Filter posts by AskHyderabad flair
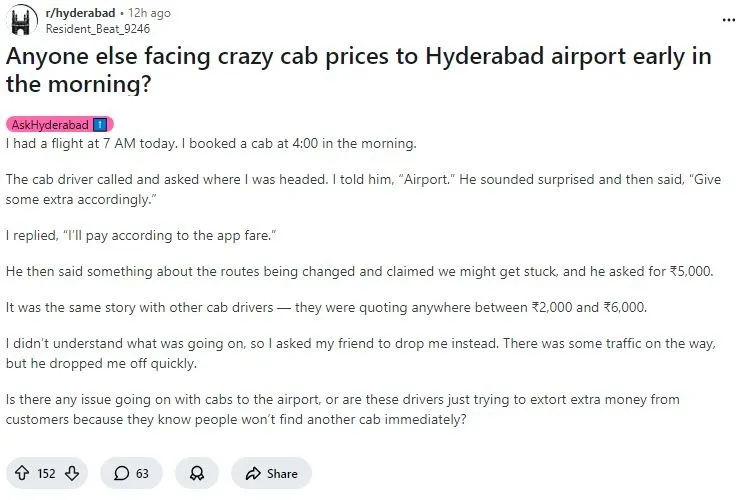This screenshot has width=745, height=500. click(50, 124)
